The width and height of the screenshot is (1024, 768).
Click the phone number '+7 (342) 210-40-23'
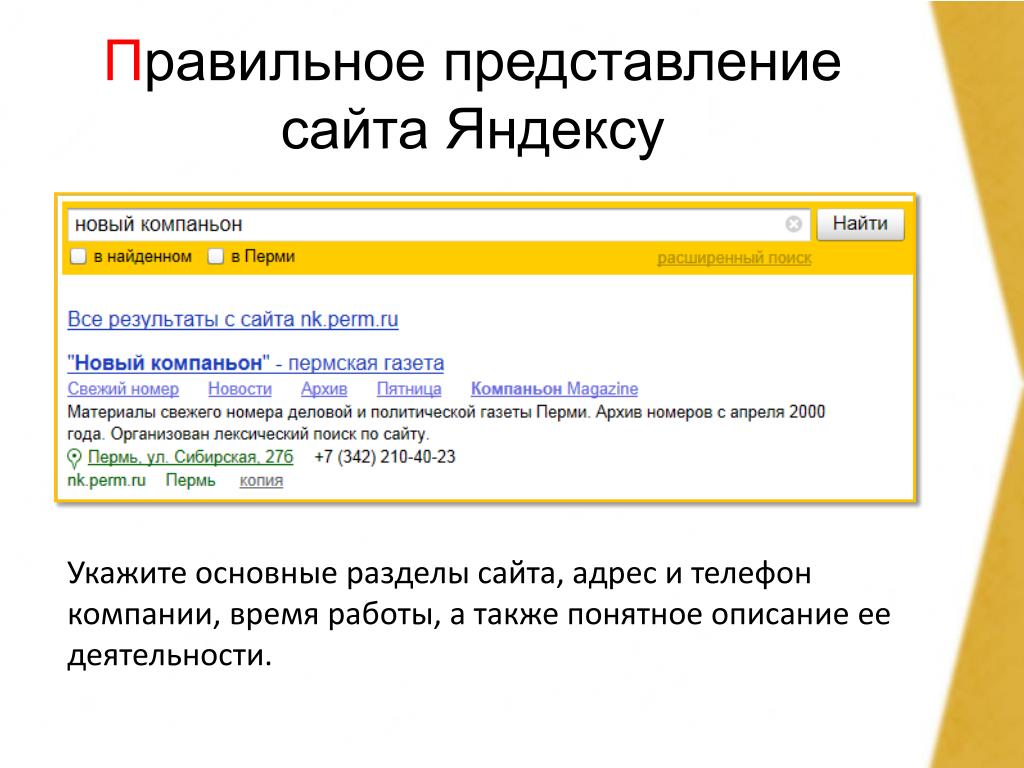pos(385,457)
